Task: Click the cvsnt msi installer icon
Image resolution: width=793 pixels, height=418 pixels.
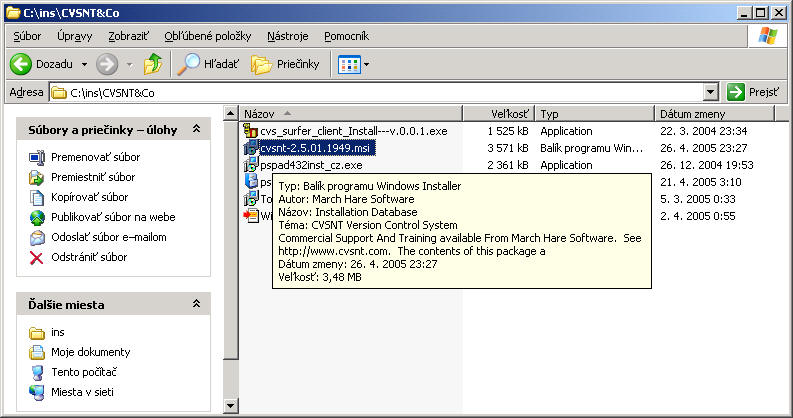Action: [251, 148]
